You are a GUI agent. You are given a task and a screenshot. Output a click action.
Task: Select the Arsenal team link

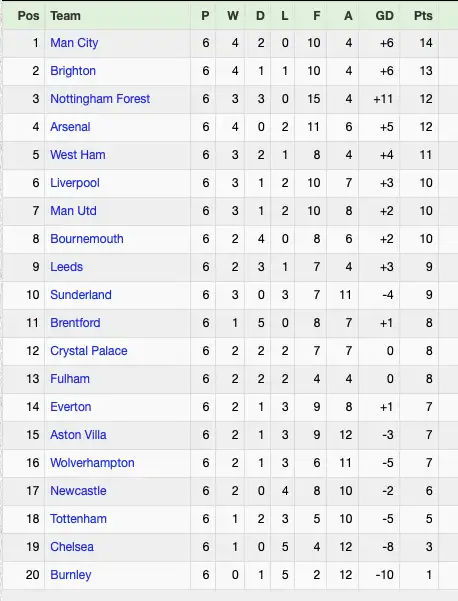[70, 126]
